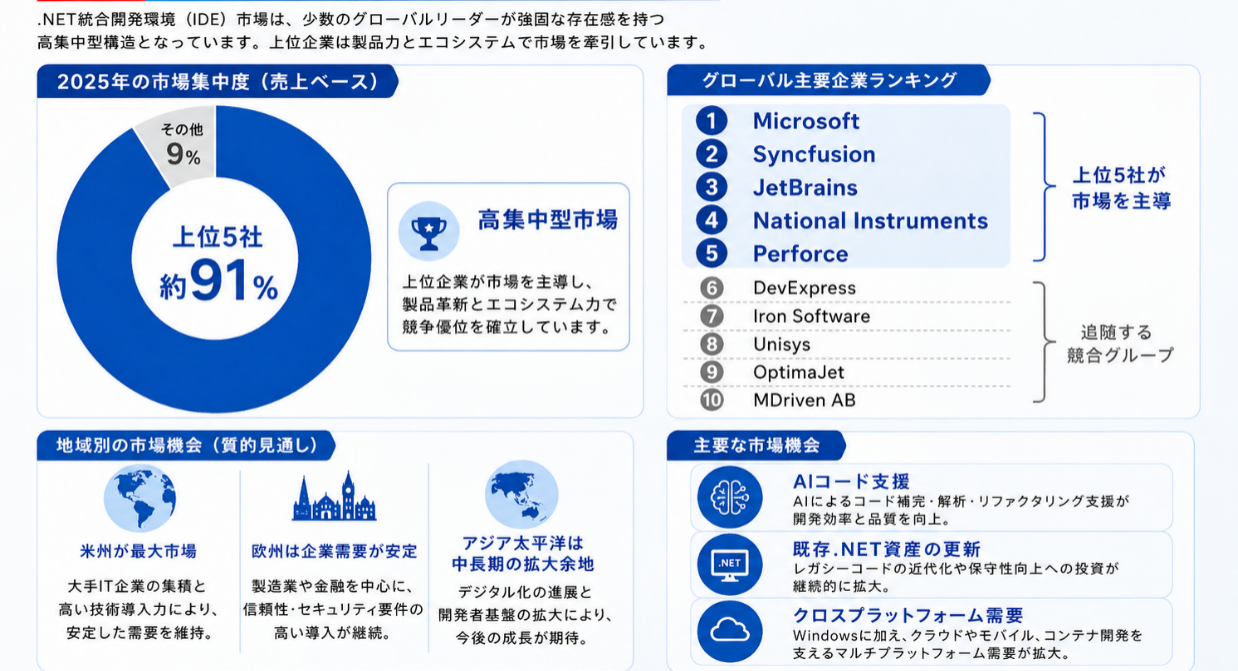Click the .NET monitor icon
The height and width of the screenshot is (671, 1238).
coord(730,564)
